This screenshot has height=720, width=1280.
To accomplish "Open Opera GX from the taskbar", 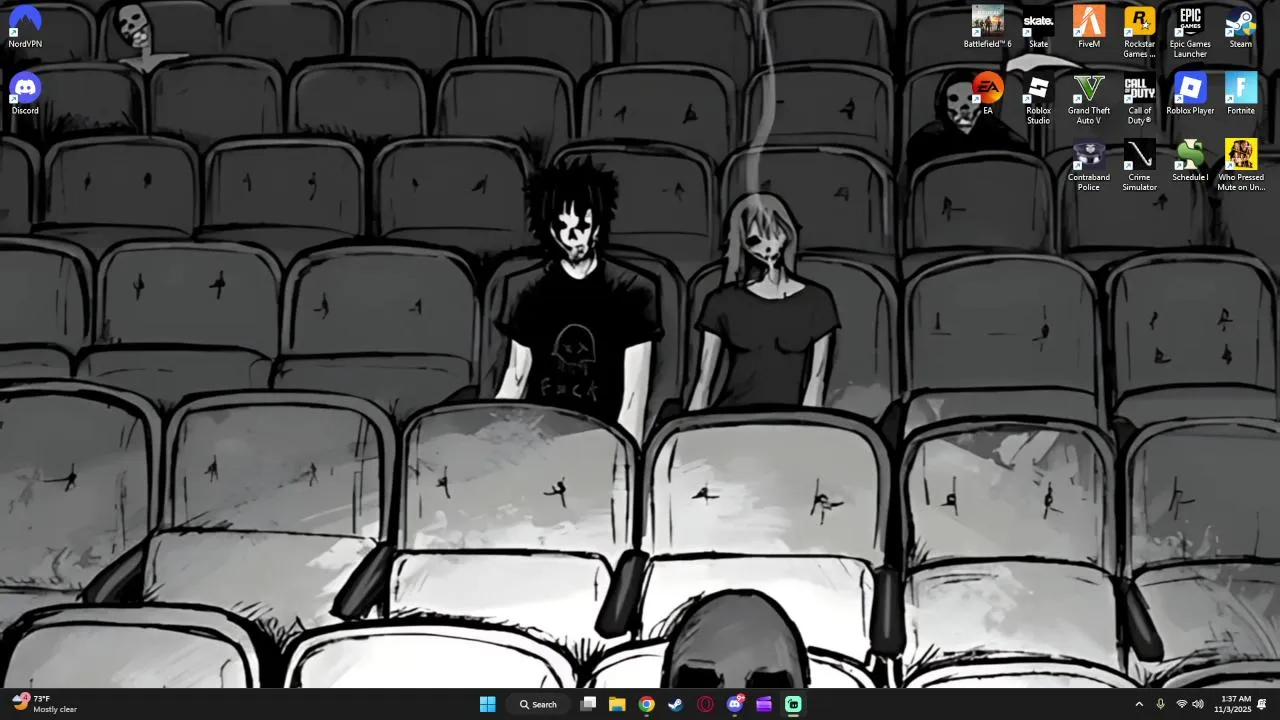I will pos(705,704).
